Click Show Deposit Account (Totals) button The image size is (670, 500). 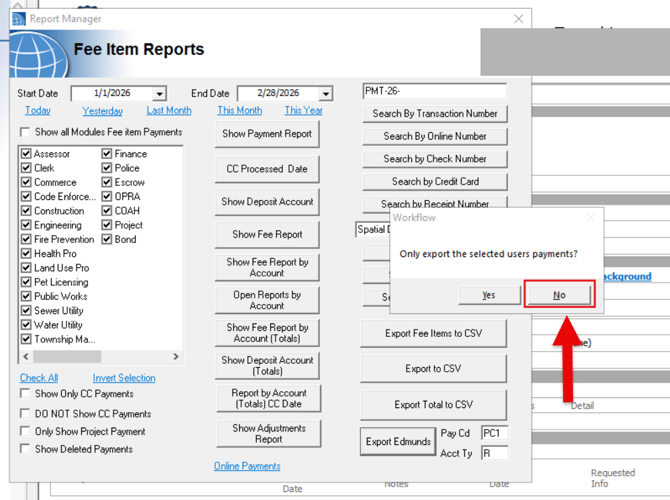(267, 366)
